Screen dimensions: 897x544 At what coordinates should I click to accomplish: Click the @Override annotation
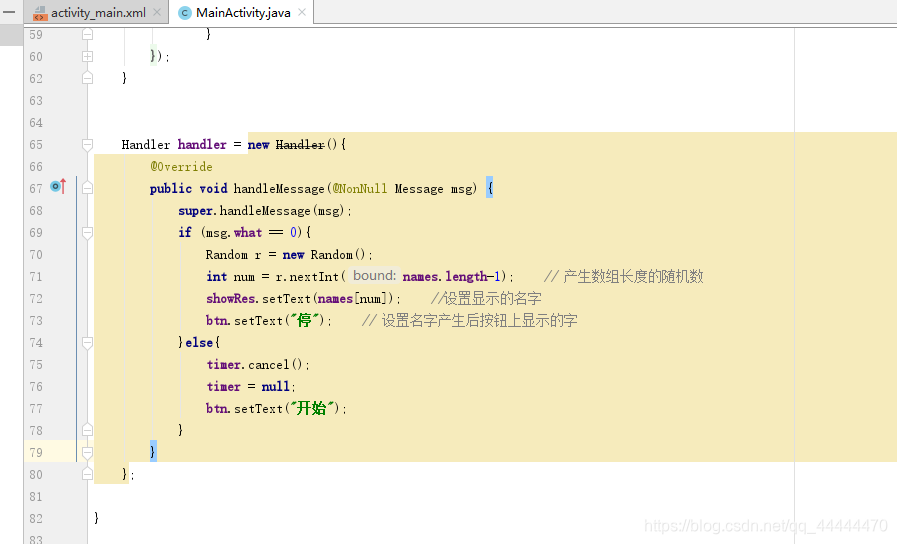pos(181,166)
